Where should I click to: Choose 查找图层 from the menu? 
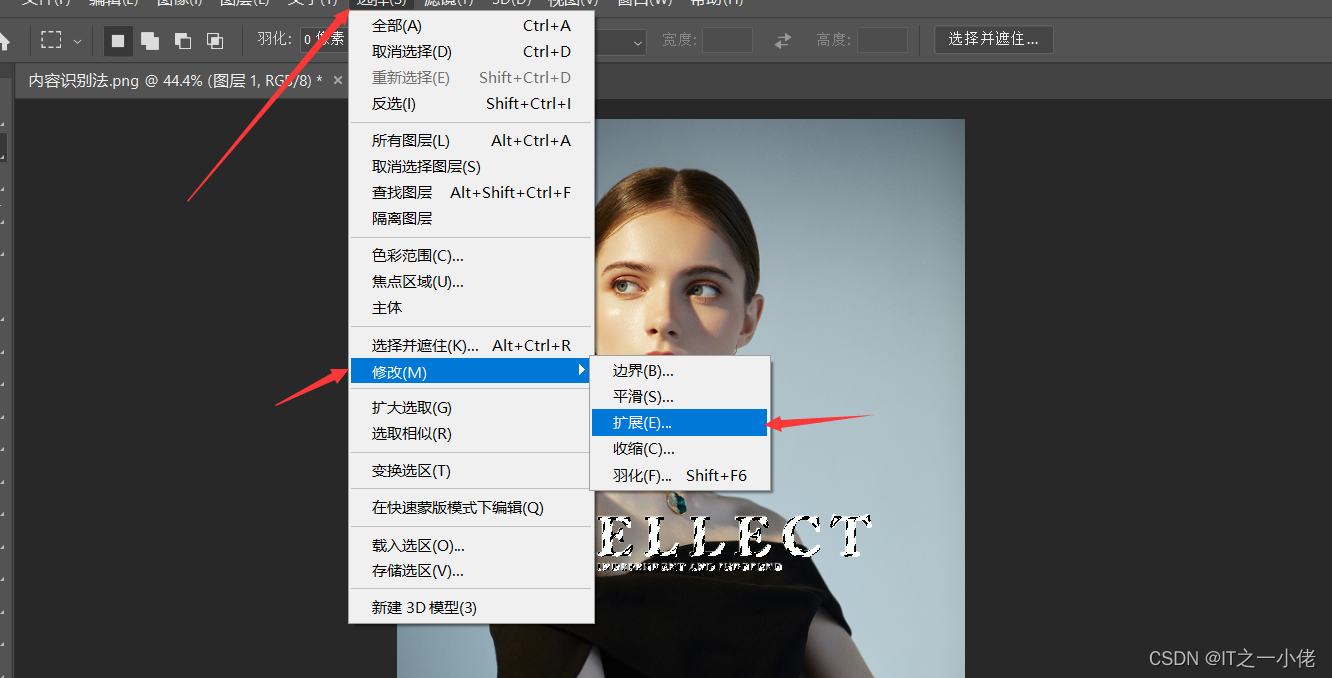tap(471, 193)
